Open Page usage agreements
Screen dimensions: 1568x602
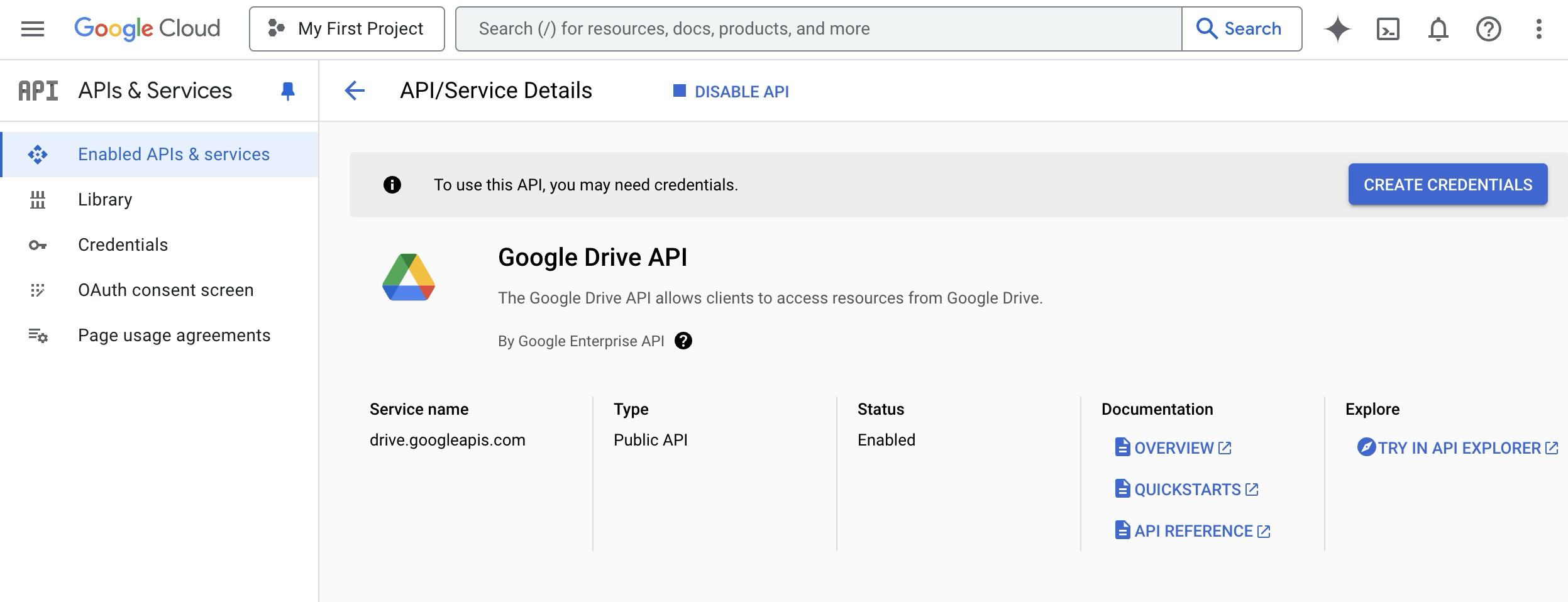(159, 336)
